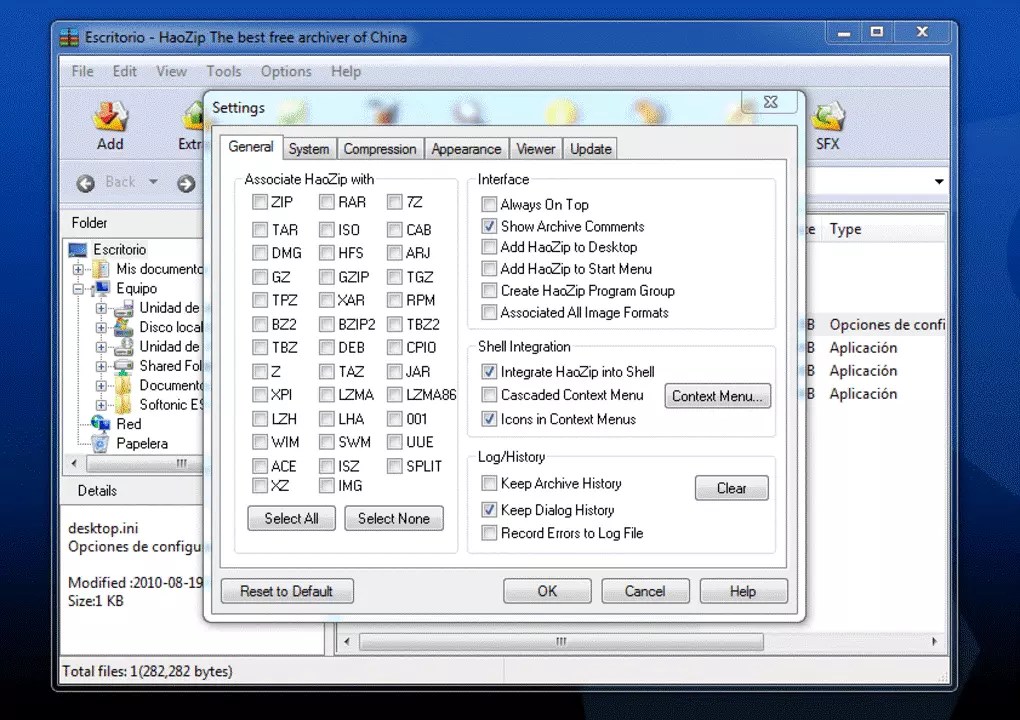Enable 7Z file association checkbox
Viewport: 1020px width, 720px height.
pyautogui.click(x=394, y=202)
